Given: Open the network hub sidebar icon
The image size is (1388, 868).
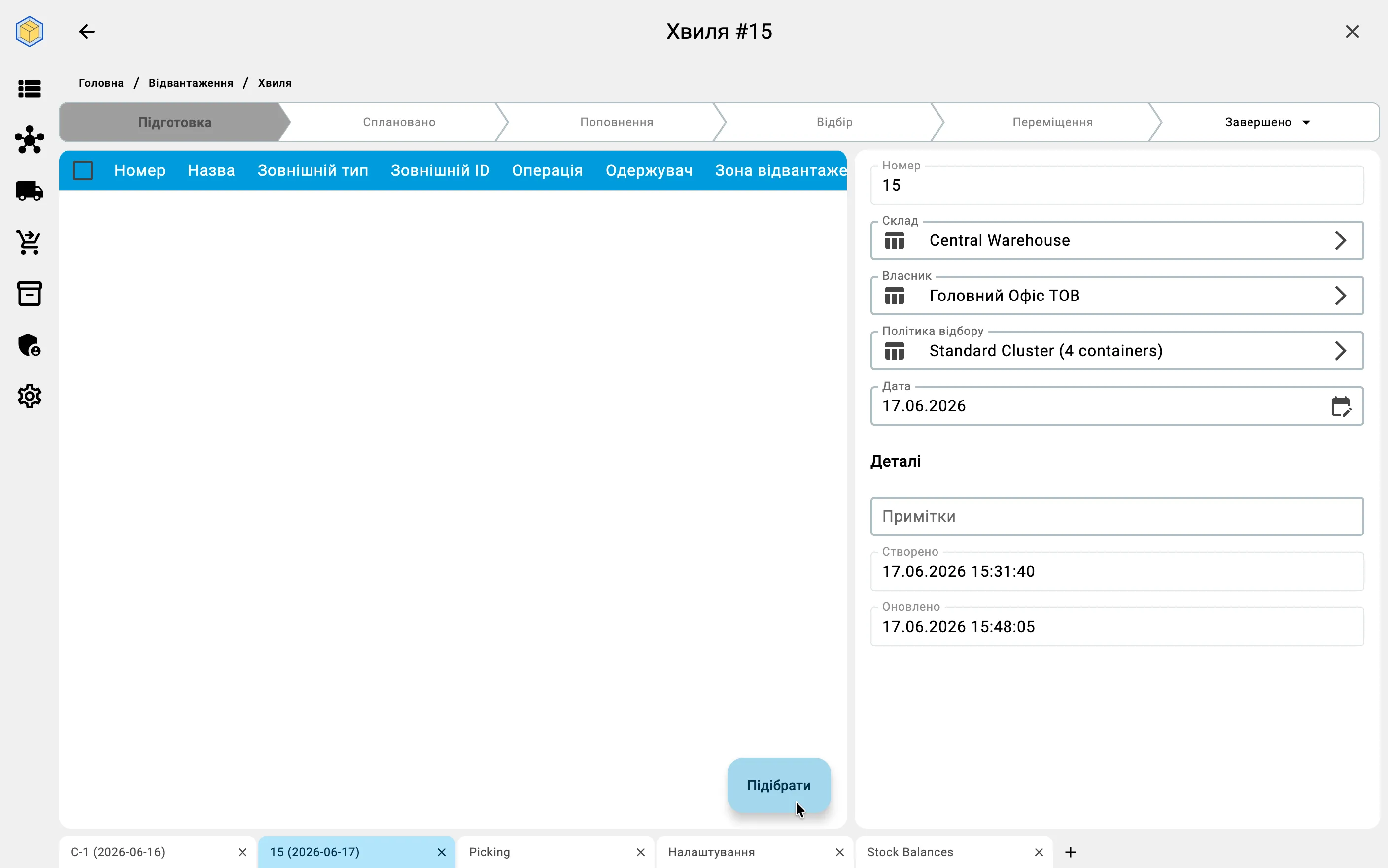Looking at the screenshot, I should pos(29,139).
